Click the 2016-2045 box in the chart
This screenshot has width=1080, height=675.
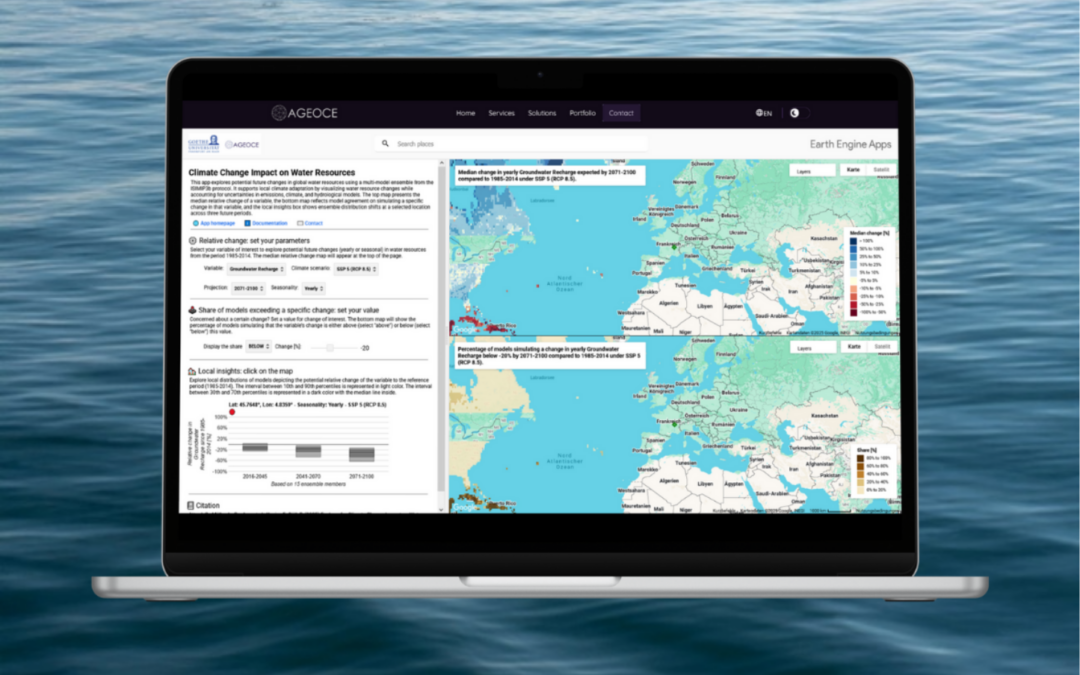click(255, 447)
